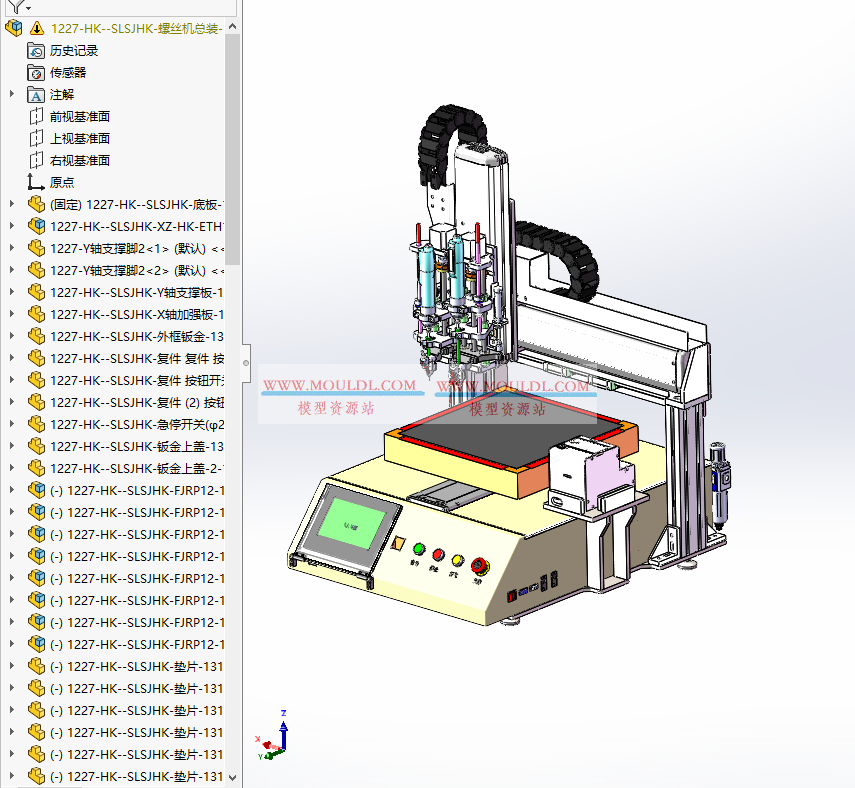Image resolution: width=855 pixels, height=788 pixels.
Task: Click the 原点 (Origin) icon
Action: click(35, 182)
